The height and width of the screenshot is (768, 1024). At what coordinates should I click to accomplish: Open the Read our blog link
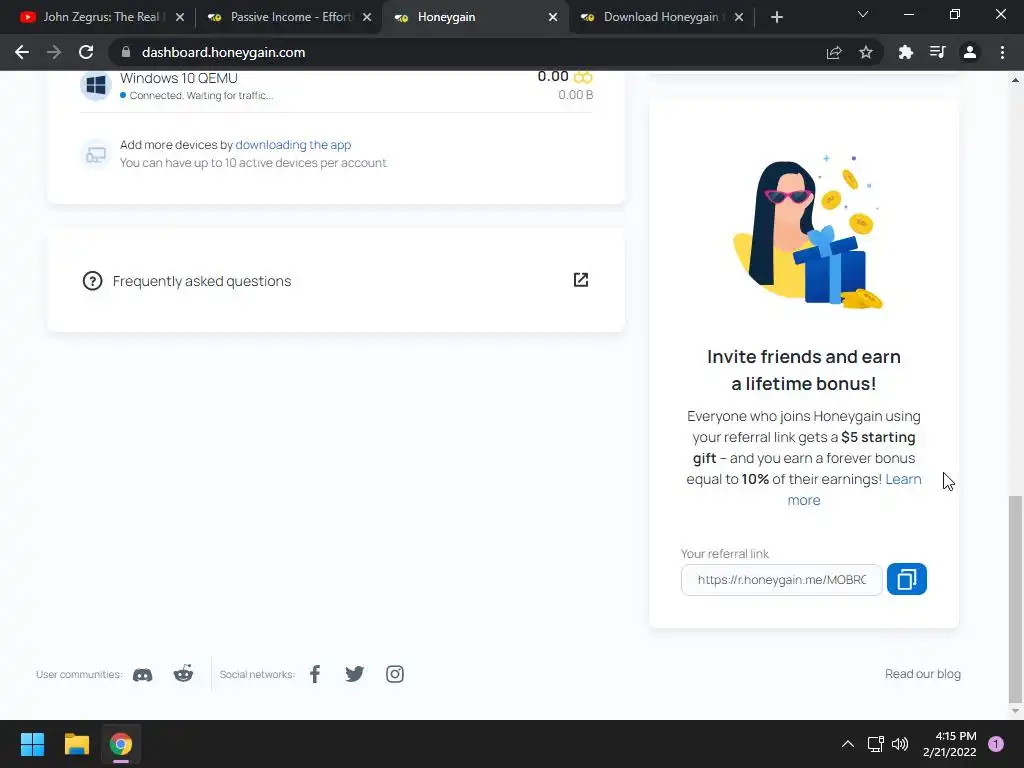[x=923, y=674]
